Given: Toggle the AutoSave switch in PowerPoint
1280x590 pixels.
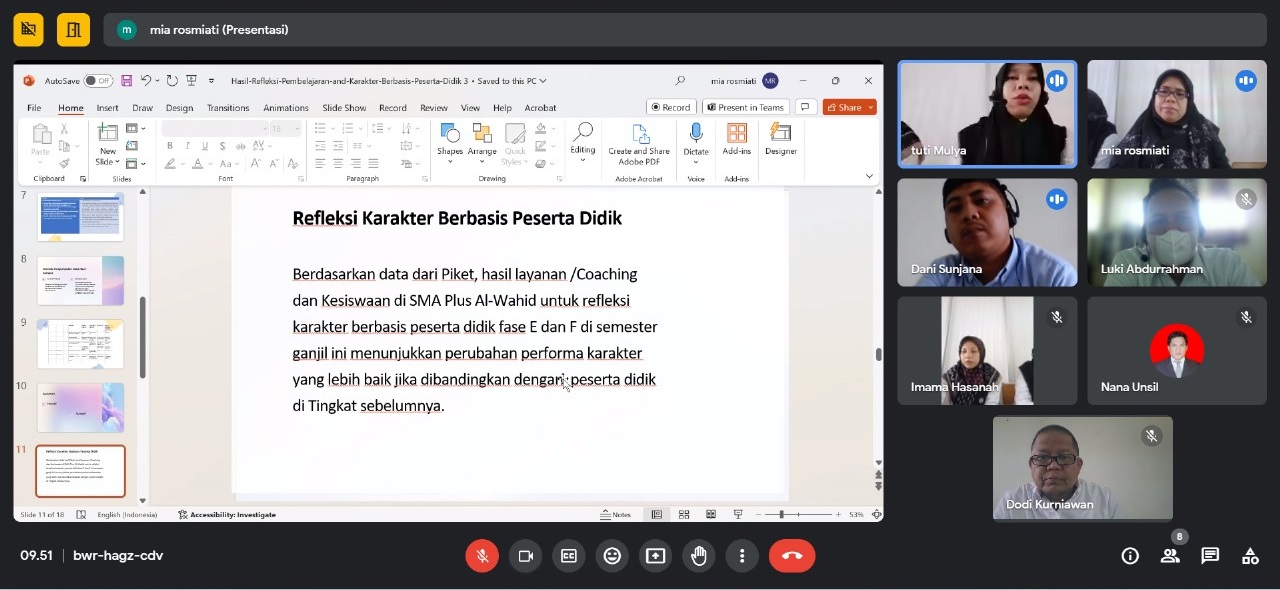Looking at the screenshot, I should (98, 81).
